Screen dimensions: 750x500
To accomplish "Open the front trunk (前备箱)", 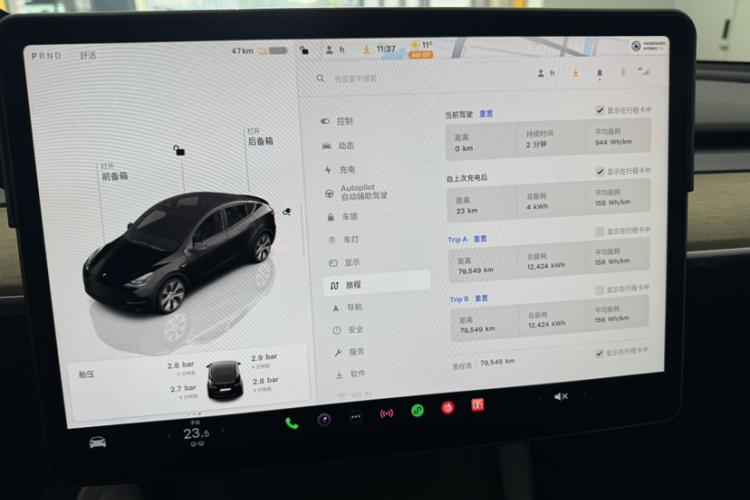I will pos(113,176).
